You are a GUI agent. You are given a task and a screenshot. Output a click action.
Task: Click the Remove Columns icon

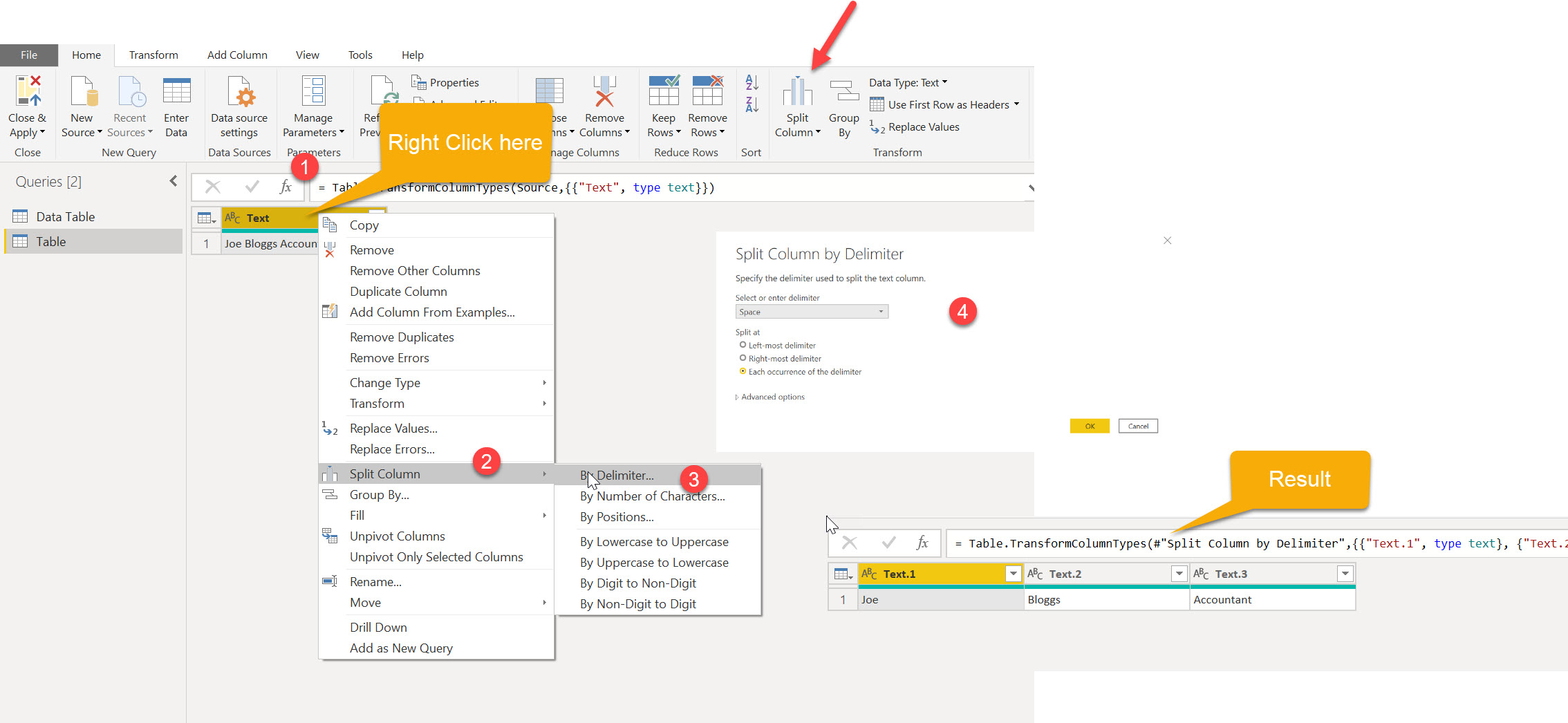point(605,91)
